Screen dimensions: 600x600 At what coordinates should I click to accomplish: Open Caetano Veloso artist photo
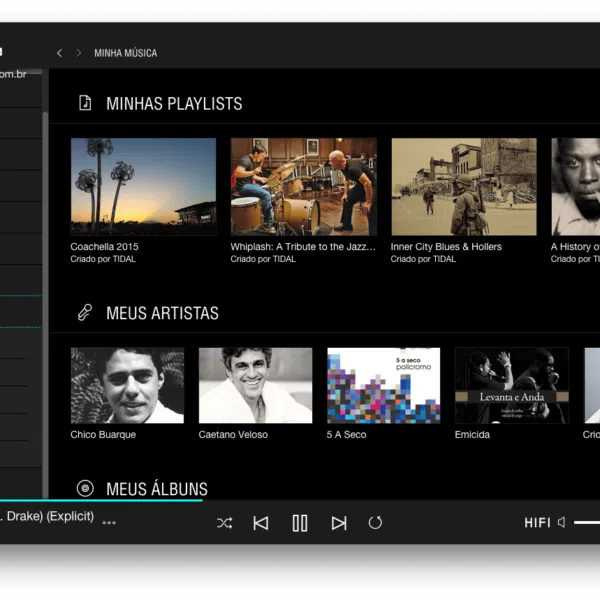click(256, 385)
